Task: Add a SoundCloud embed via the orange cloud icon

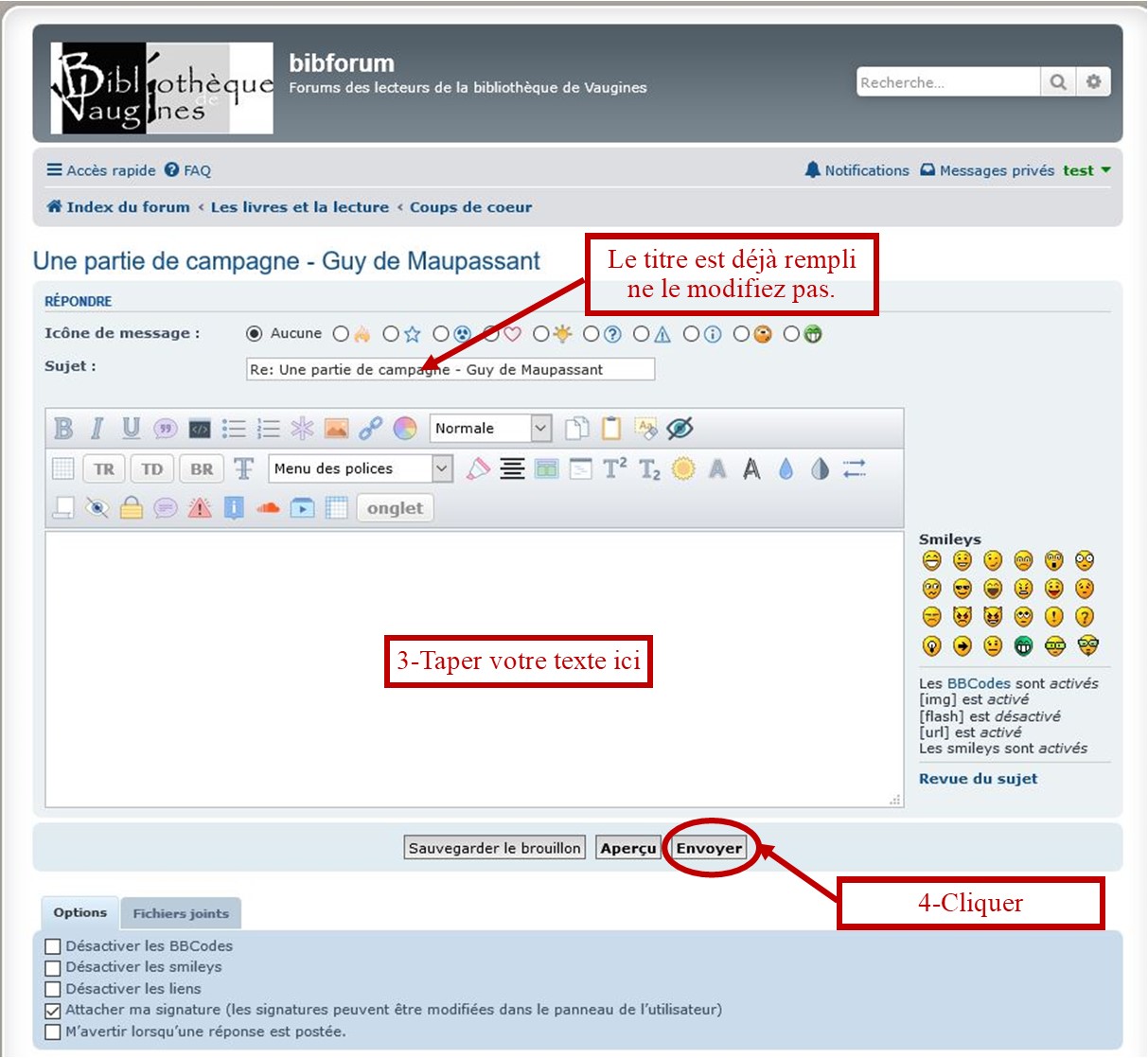Action: [x=269, y=508]
